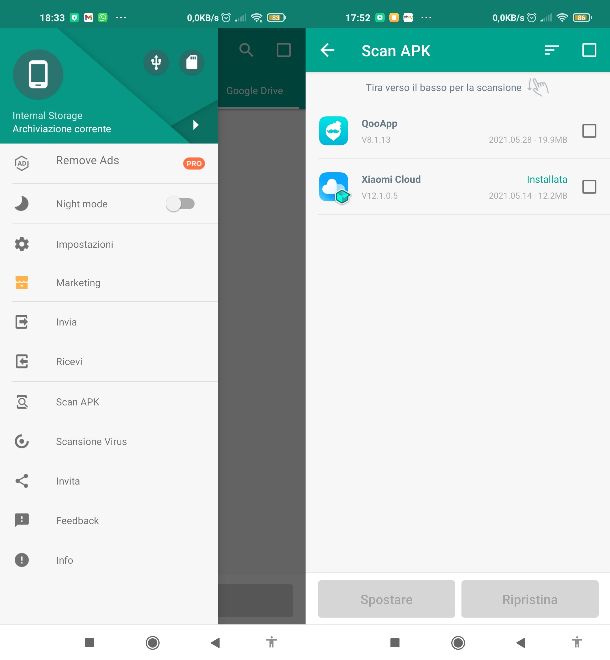
Task: Click the Installata status label
Action: pyautogui.click(x=547, y=180)
